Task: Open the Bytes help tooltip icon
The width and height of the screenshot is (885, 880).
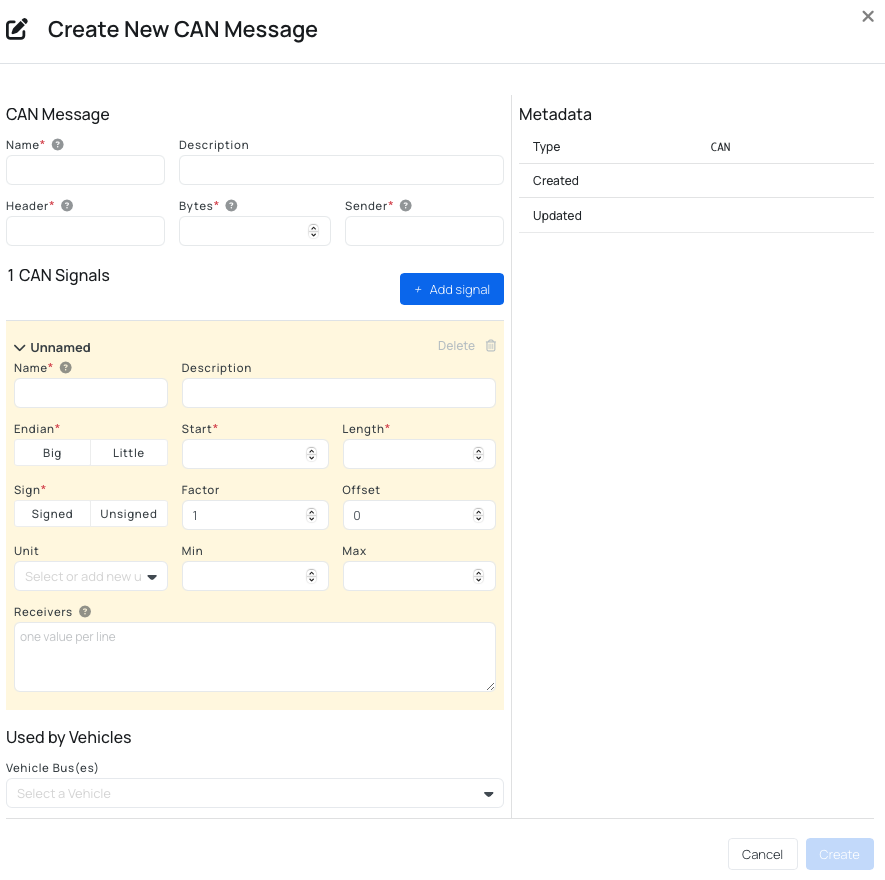Action: pos(231,206)
